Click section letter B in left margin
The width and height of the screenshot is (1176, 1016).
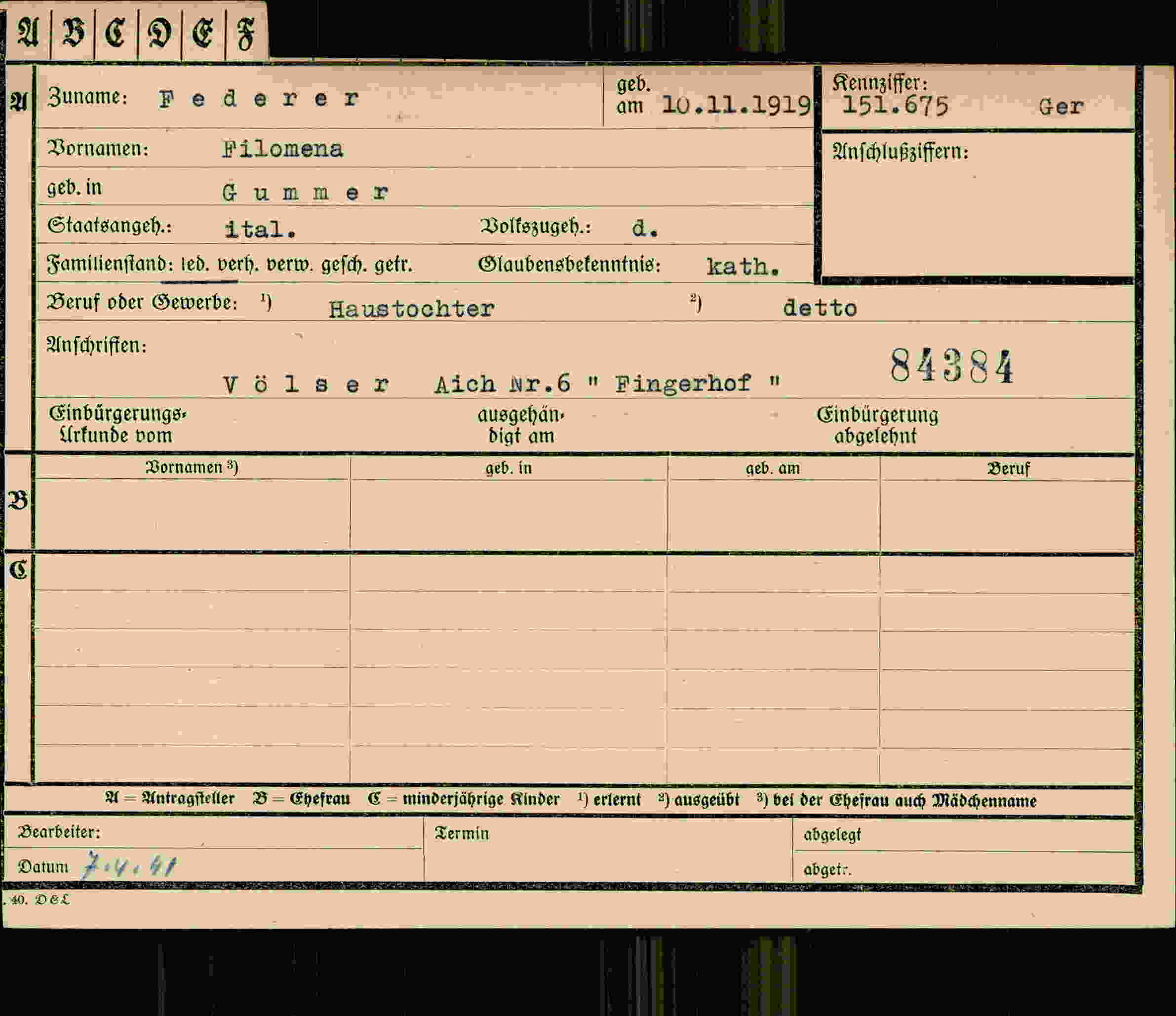pyautogui.click(x=18, y=500)
